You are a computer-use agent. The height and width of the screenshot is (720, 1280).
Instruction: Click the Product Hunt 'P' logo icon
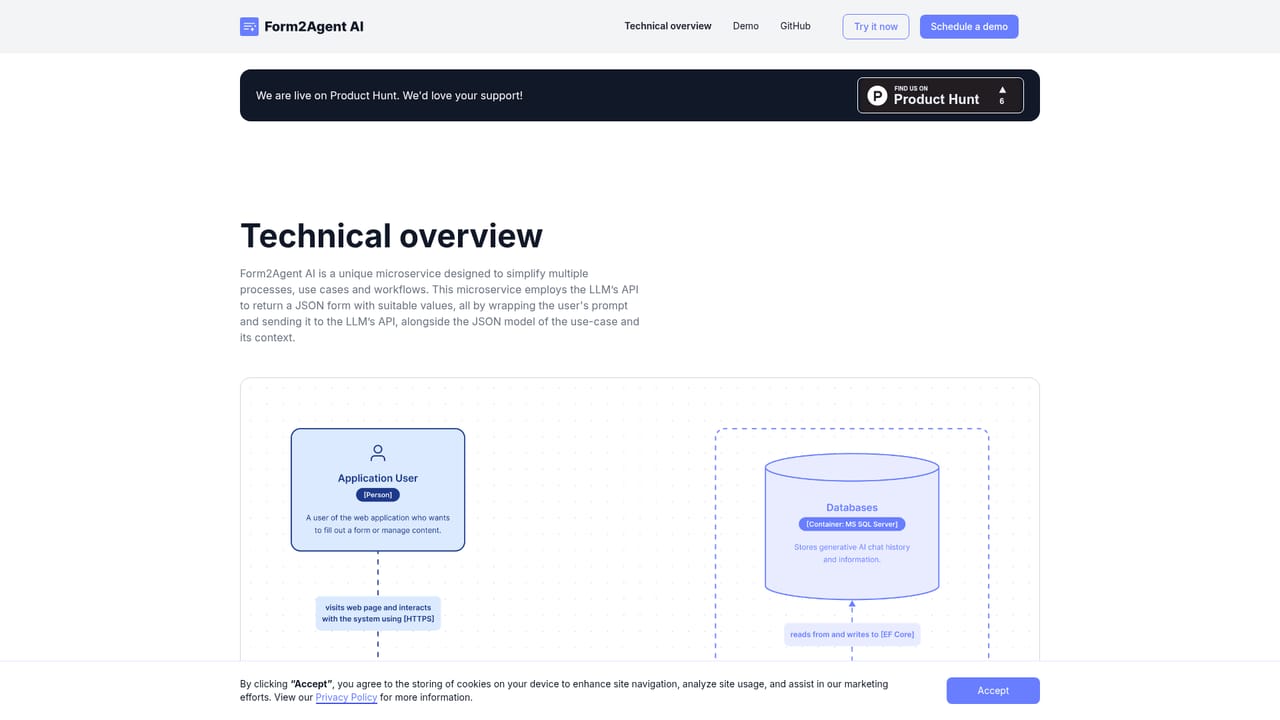pos(877,96)
